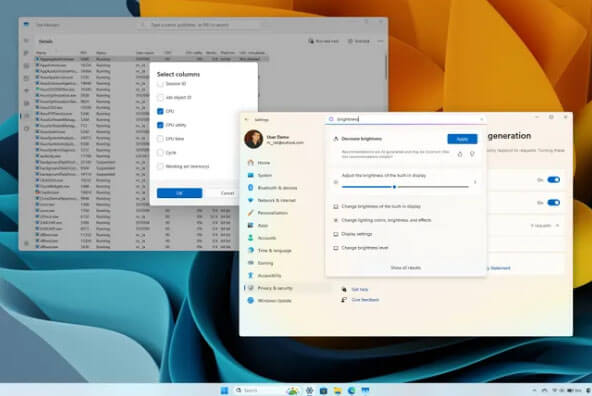Click the Windows Update icon in Settings

point(250,300)
